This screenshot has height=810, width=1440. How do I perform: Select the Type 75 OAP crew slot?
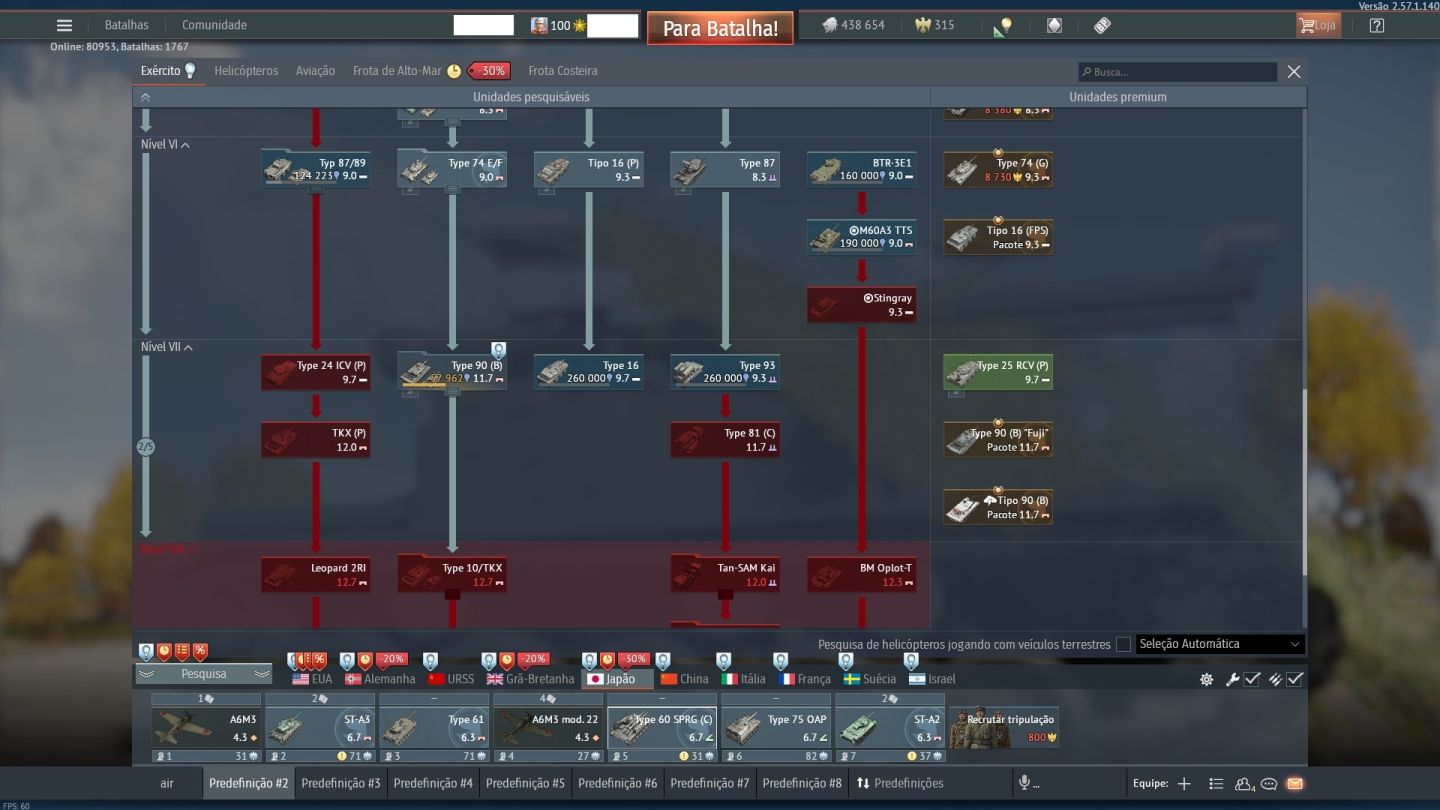776,727
